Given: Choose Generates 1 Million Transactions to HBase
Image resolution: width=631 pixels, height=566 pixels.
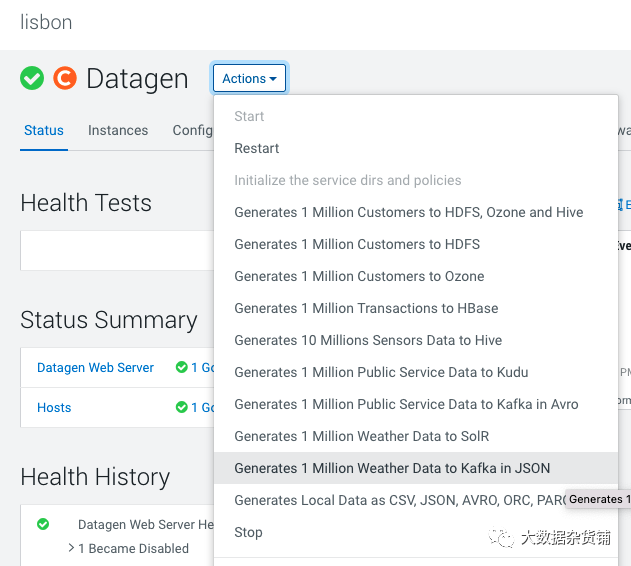Looking at the screenshot, I should coord(416,308).
